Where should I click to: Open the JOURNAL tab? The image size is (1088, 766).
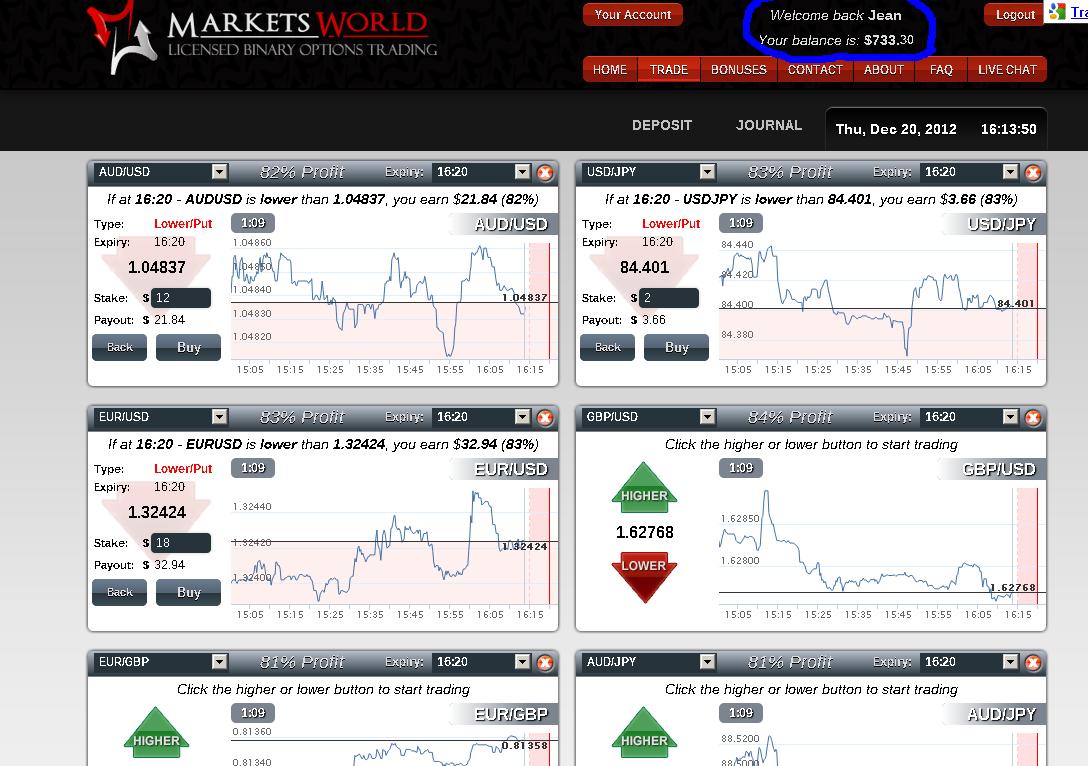point(769,126)
